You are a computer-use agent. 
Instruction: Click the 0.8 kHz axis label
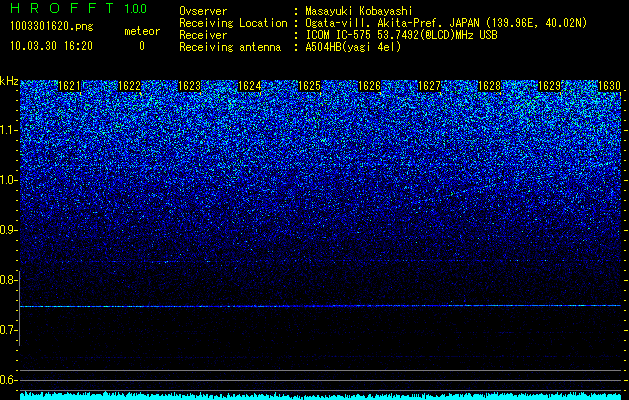tap(8, 280)
